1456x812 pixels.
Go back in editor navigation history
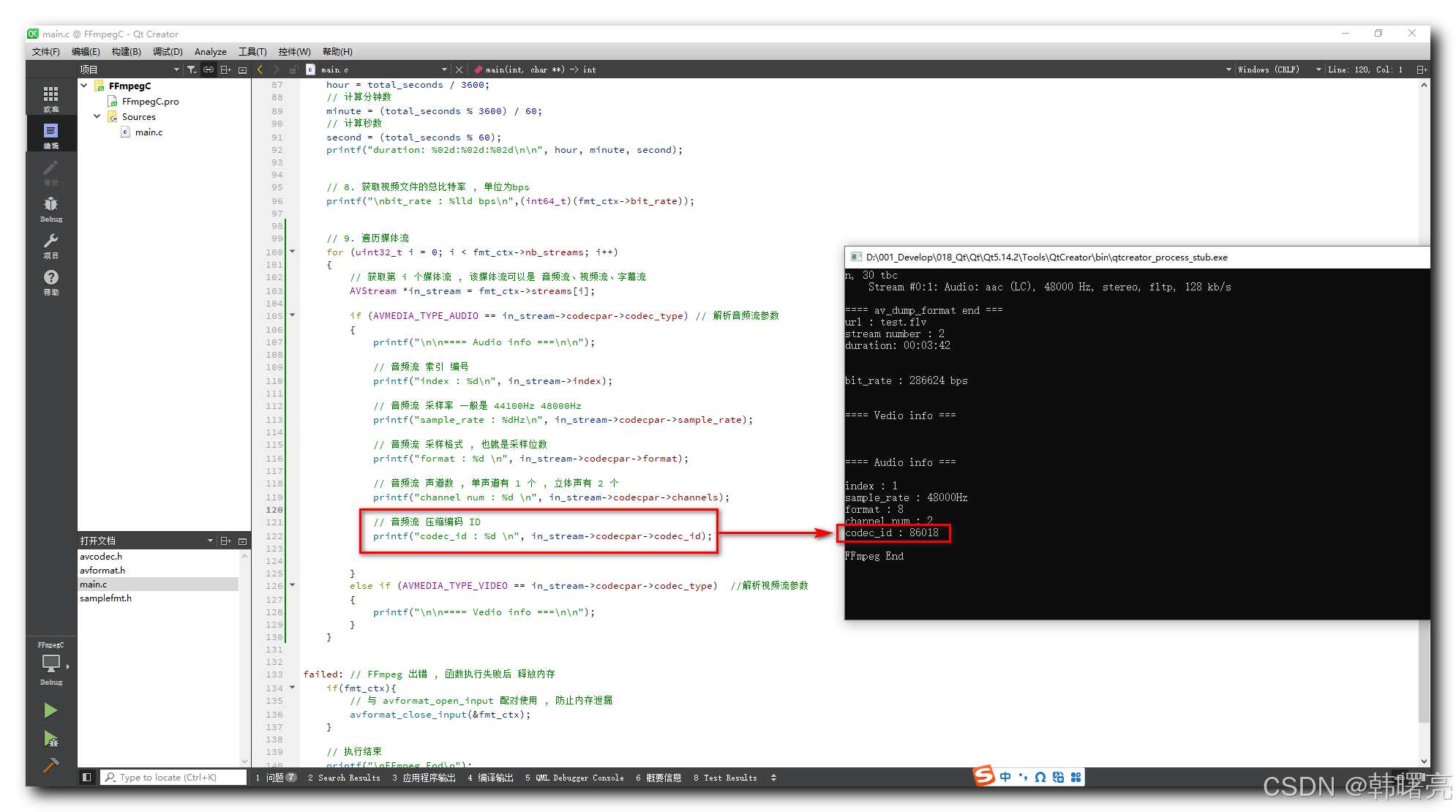(260, 69)
